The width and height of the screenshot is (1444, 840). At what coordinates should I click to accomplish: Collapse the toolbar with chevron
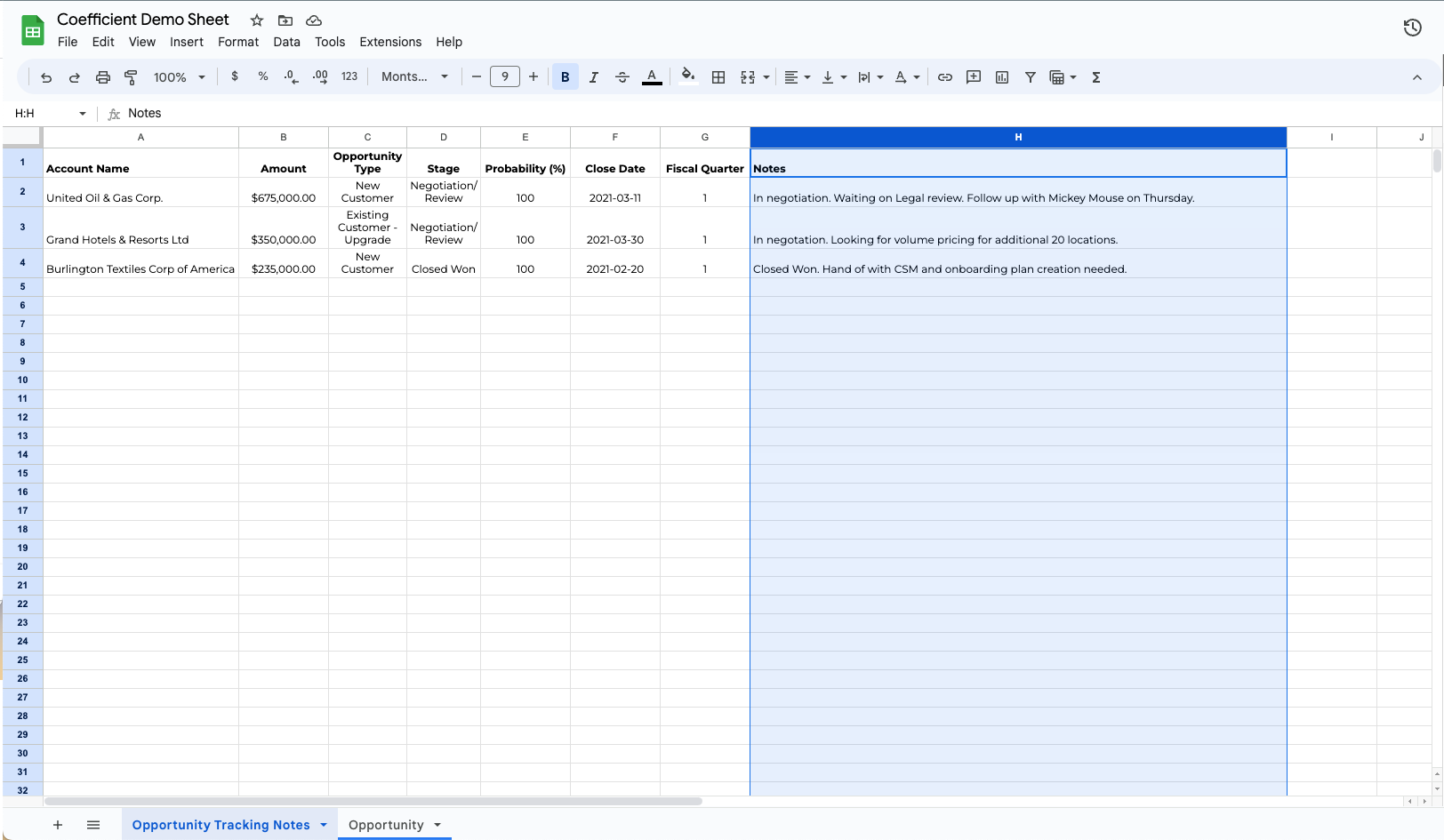1417,77
